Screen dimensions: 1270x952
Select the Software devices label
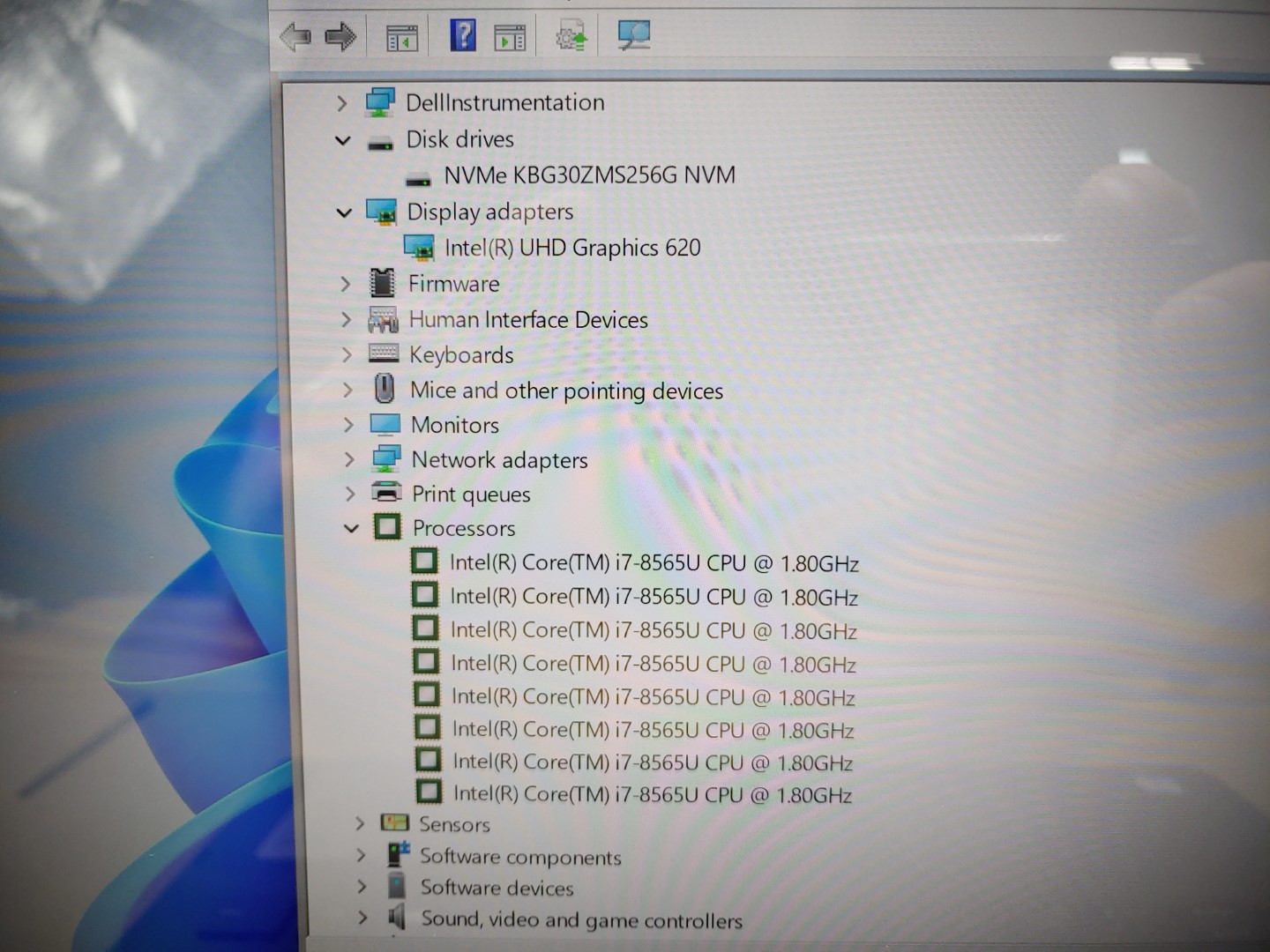point(497,888)
